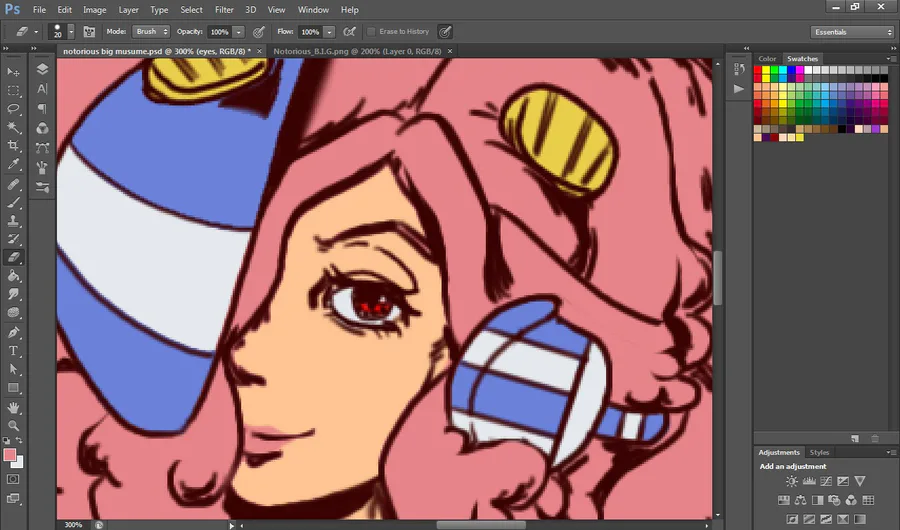Toggle the brush panel button in options bar
Viewport: 900px width, 530px height.
(x=89, y=32)
